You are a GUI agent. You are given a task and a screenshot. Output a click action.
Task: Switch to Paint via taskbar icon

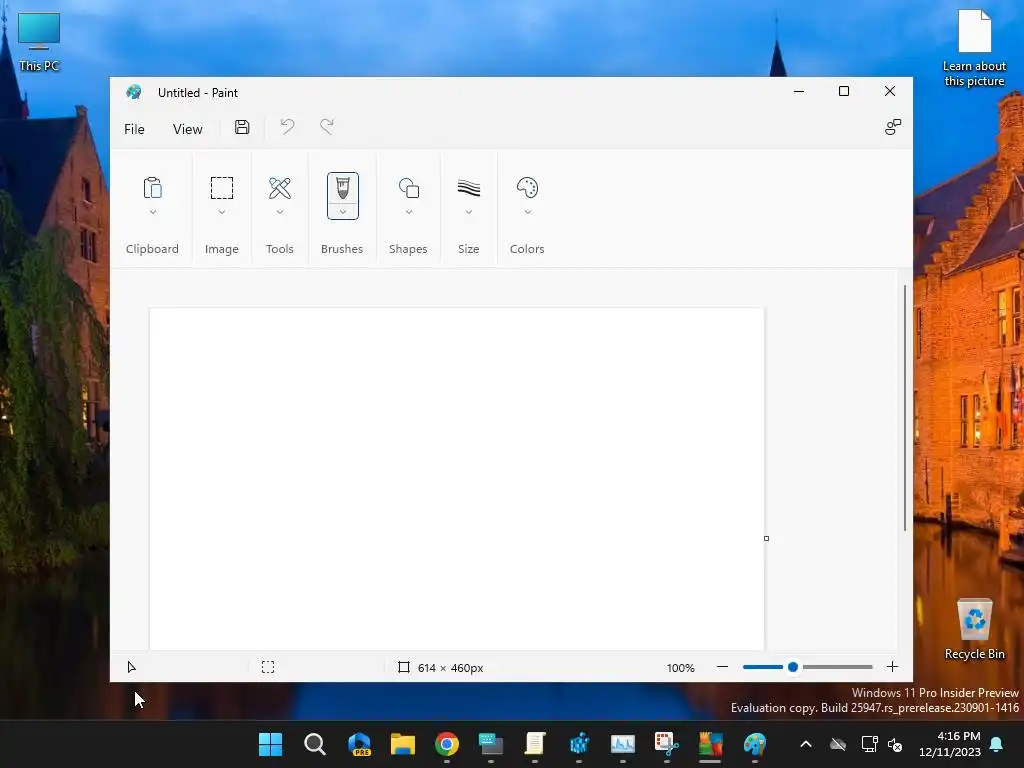pyautogui.click(x=754, y=744)
